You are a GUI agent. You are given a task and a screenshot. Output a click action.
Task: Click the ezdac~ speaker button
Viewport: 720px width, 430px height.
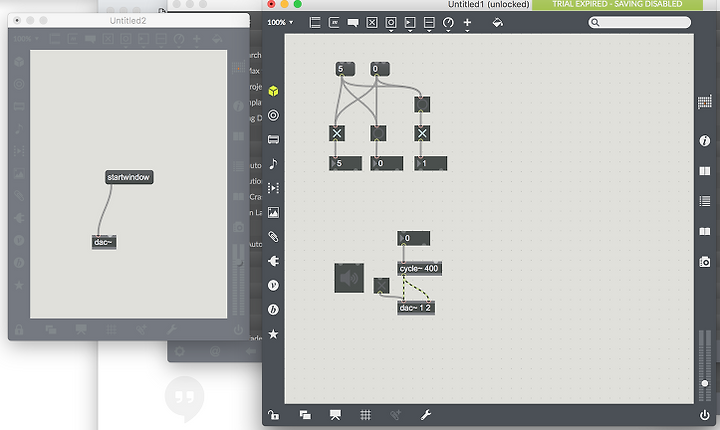point(349,278)
